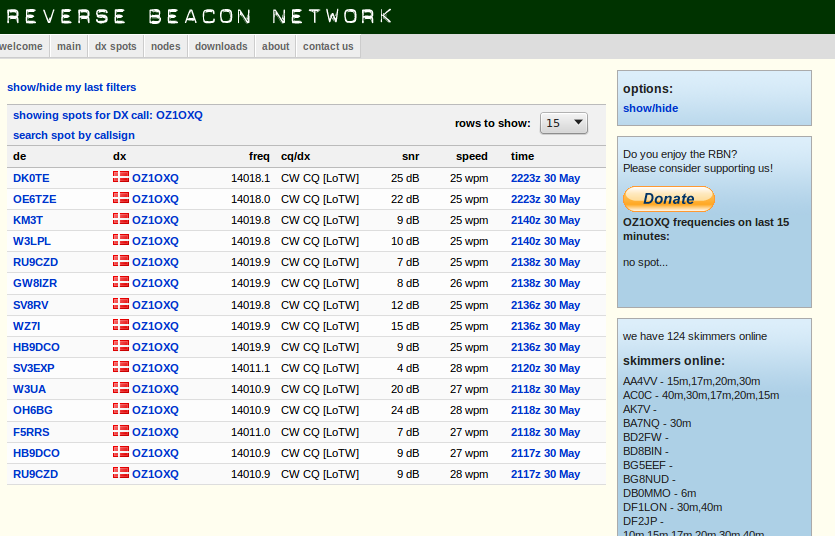Click the Denmark flag in the GW8IZR row
This screenshot has height=536, width=835.
[x=121, y=282]
